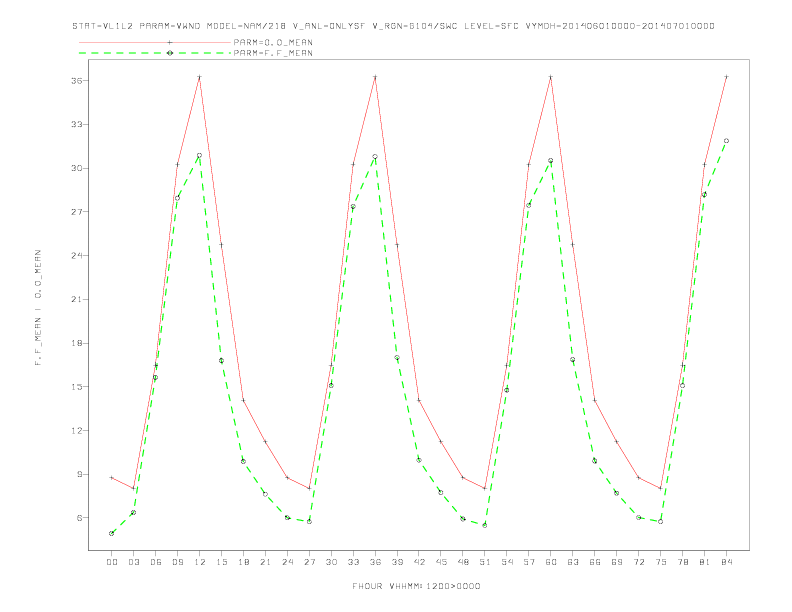Click x-axis forecast hour label 39

coord(397,562)
